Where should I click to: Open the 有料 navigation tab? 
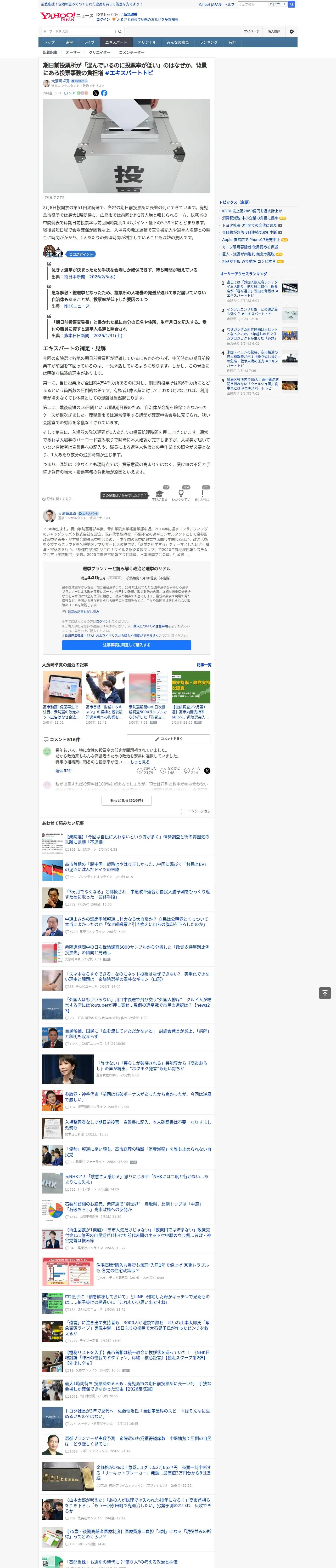[232, 43]
